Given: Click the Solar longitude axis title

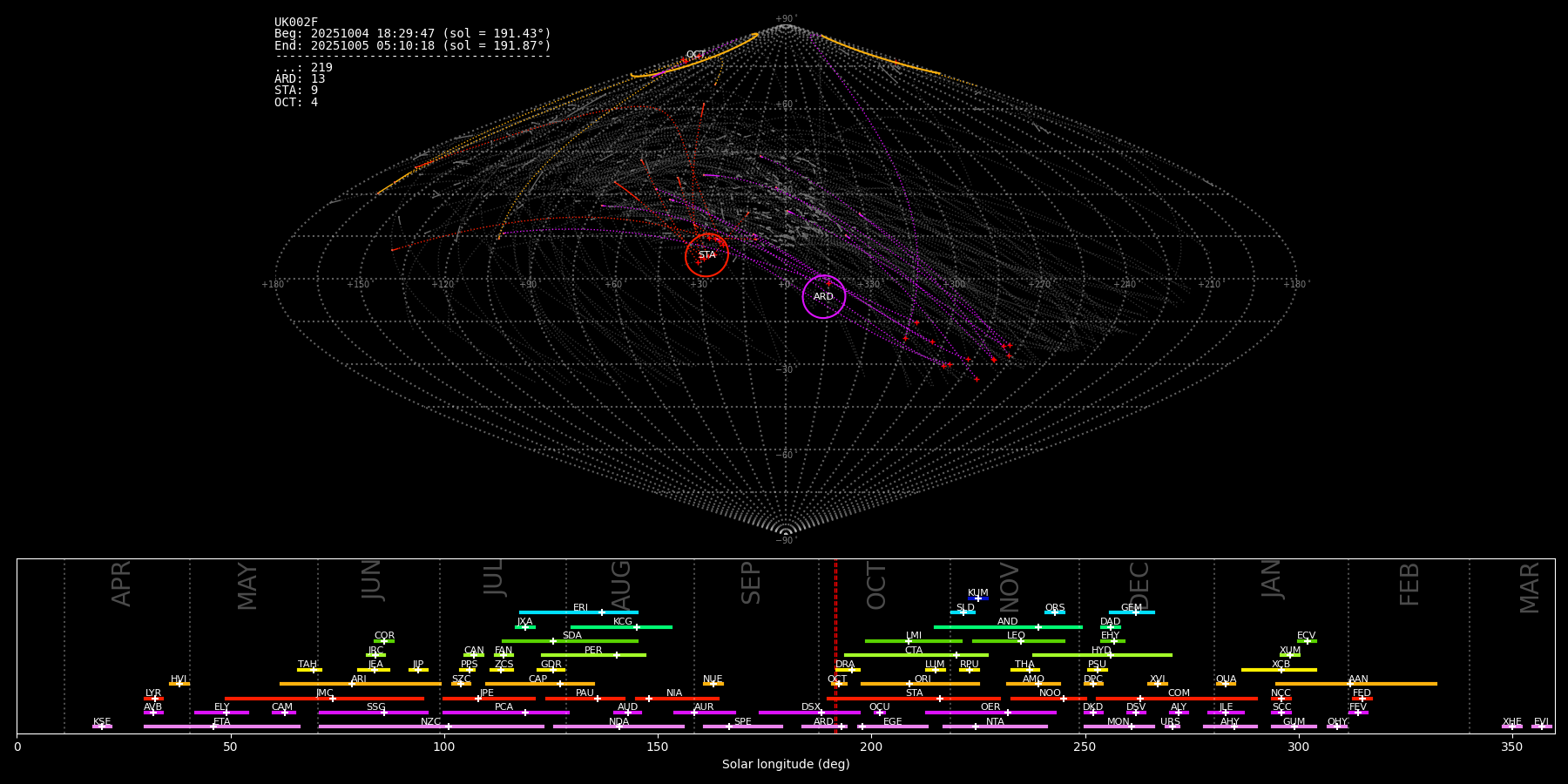Looking at the screenshot, I should (785, 765).
